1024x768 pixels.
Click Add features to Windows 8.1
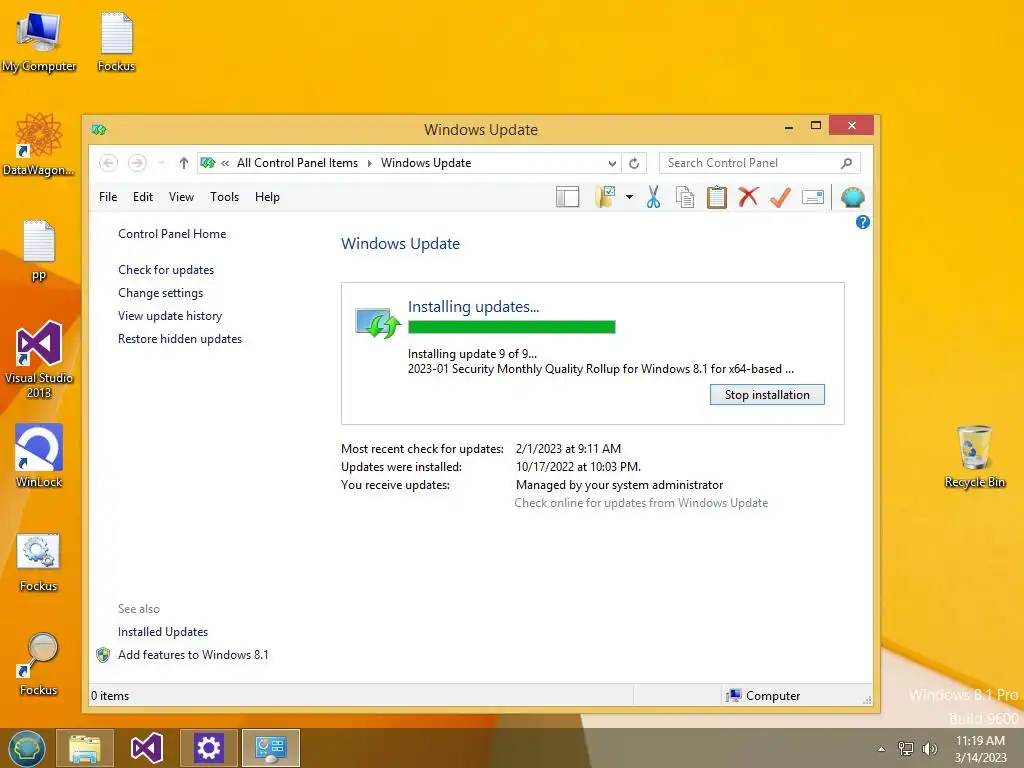193,654
